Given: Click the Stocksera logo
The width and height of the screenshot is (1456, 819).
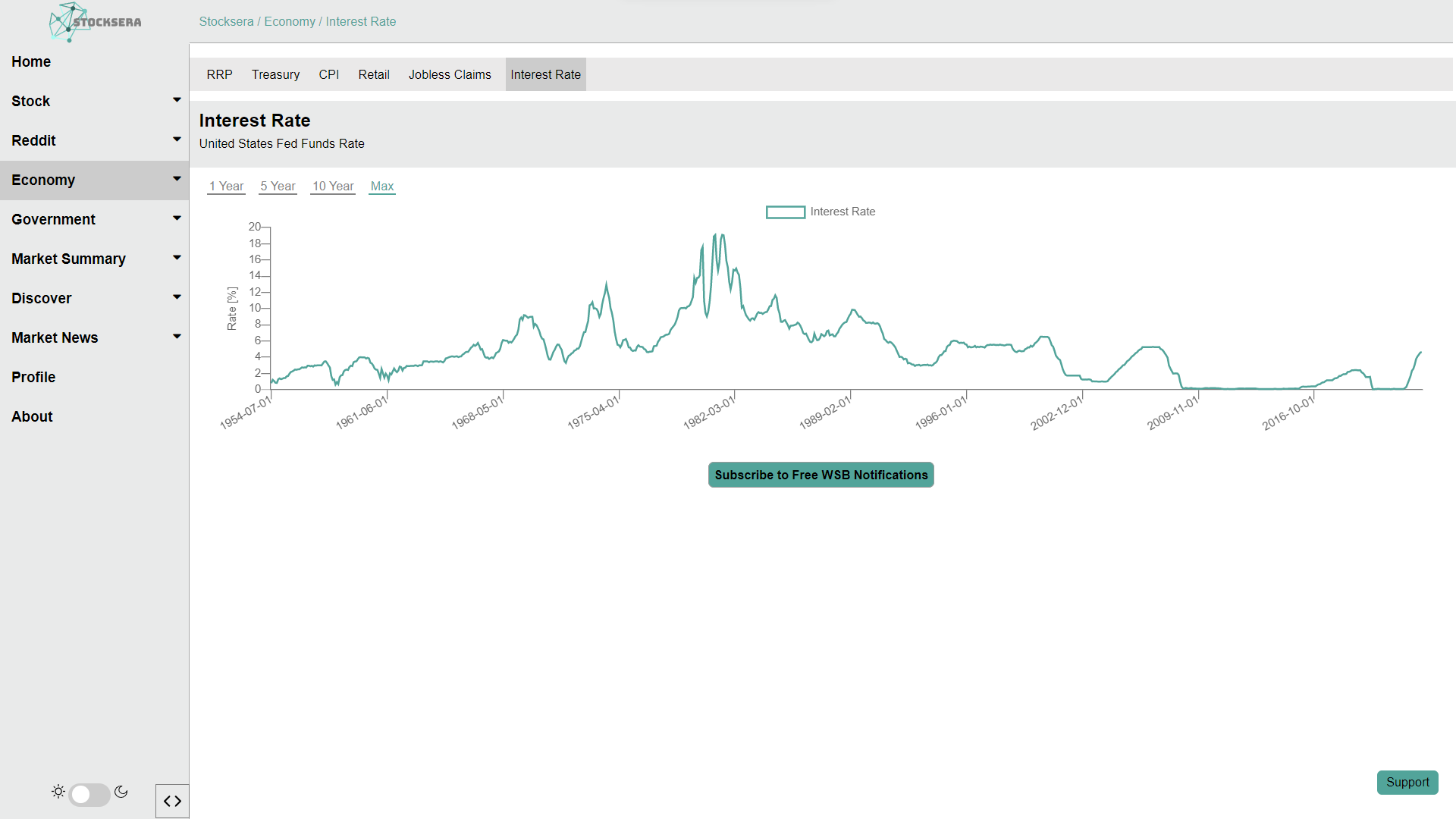Looking at the screenshot, I should click(95, 22).
